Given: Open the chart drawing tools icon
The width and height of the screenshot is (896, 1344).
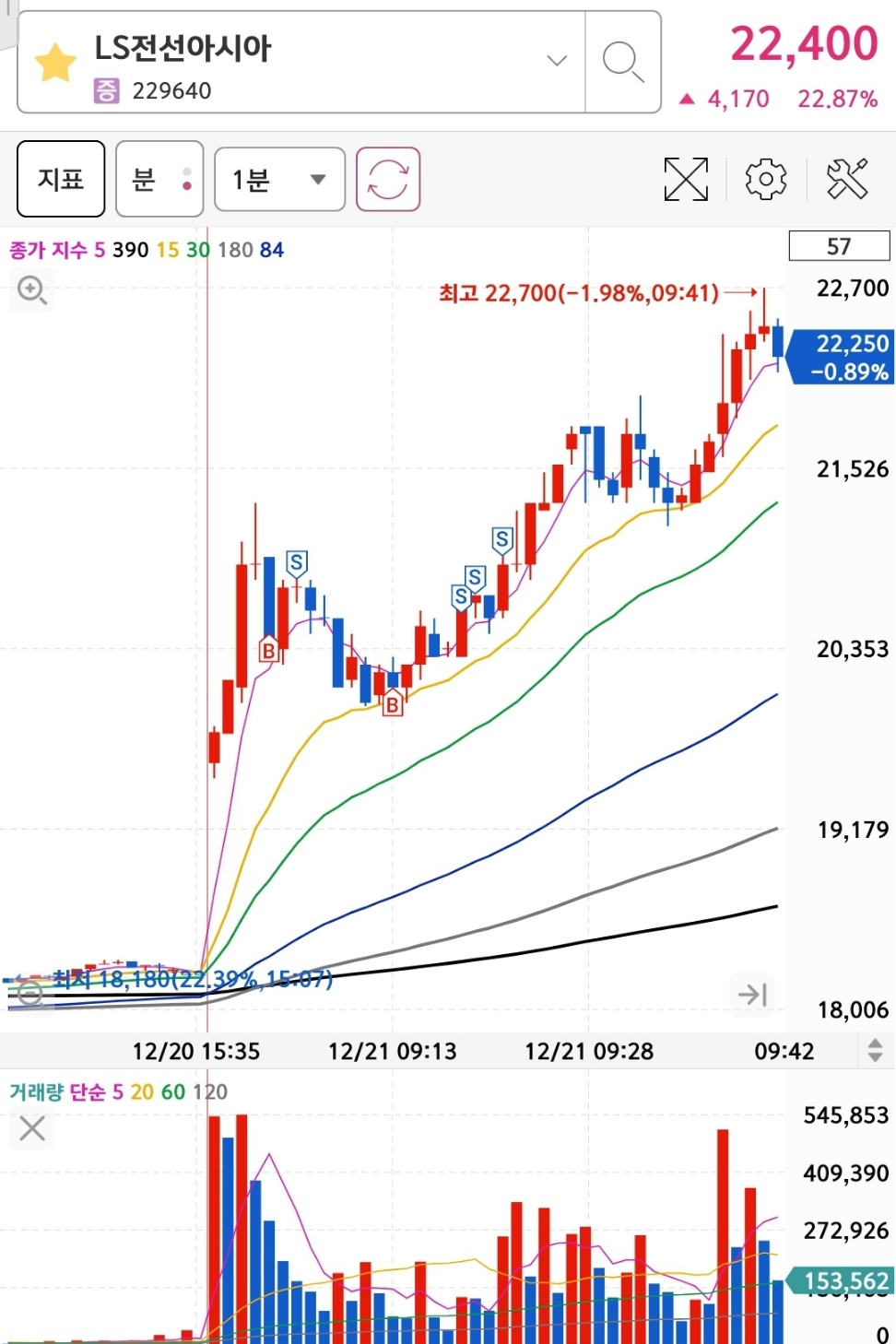Looking at the screenshot, I should click(847, 179).
